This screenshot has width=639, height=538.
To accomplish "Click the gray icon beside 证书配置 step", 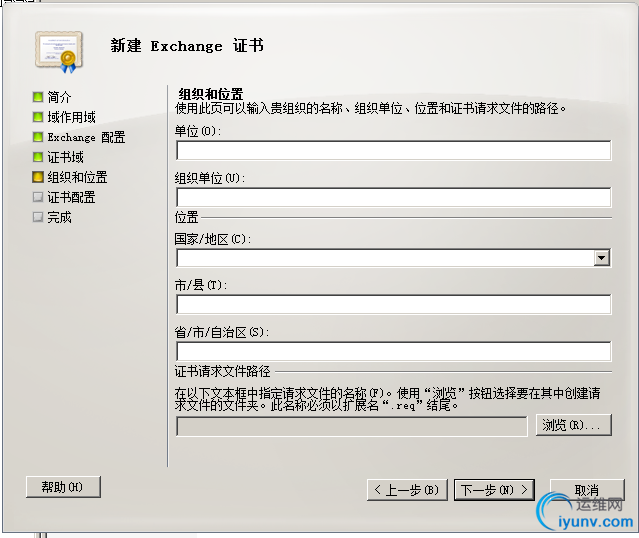I will tap(37, 197).
